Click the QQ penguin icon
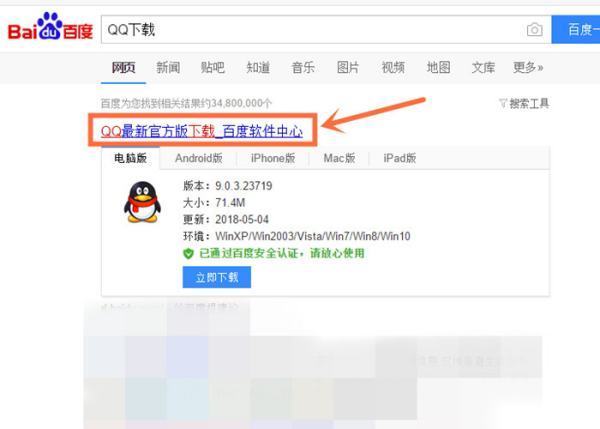The height and width of the screenshot is (429, 600). tap(142, 202)
